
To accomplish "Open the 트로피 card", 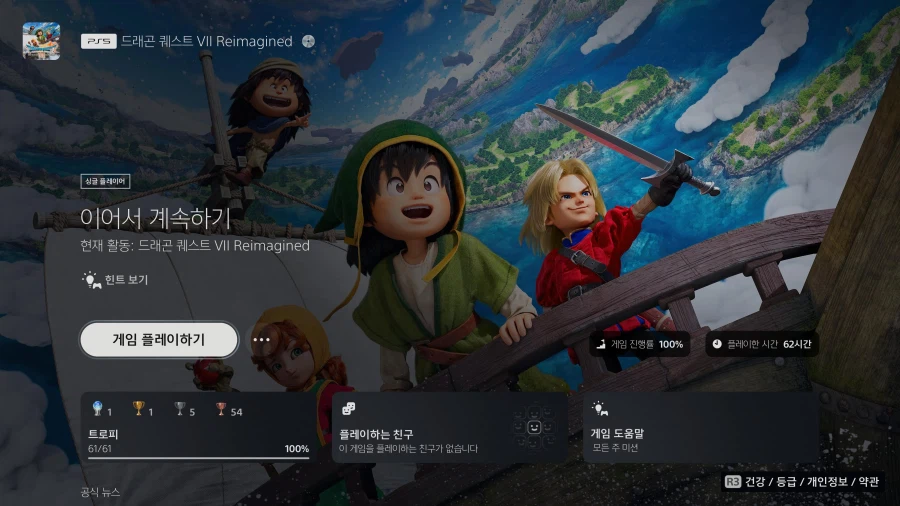I will 199,428.
